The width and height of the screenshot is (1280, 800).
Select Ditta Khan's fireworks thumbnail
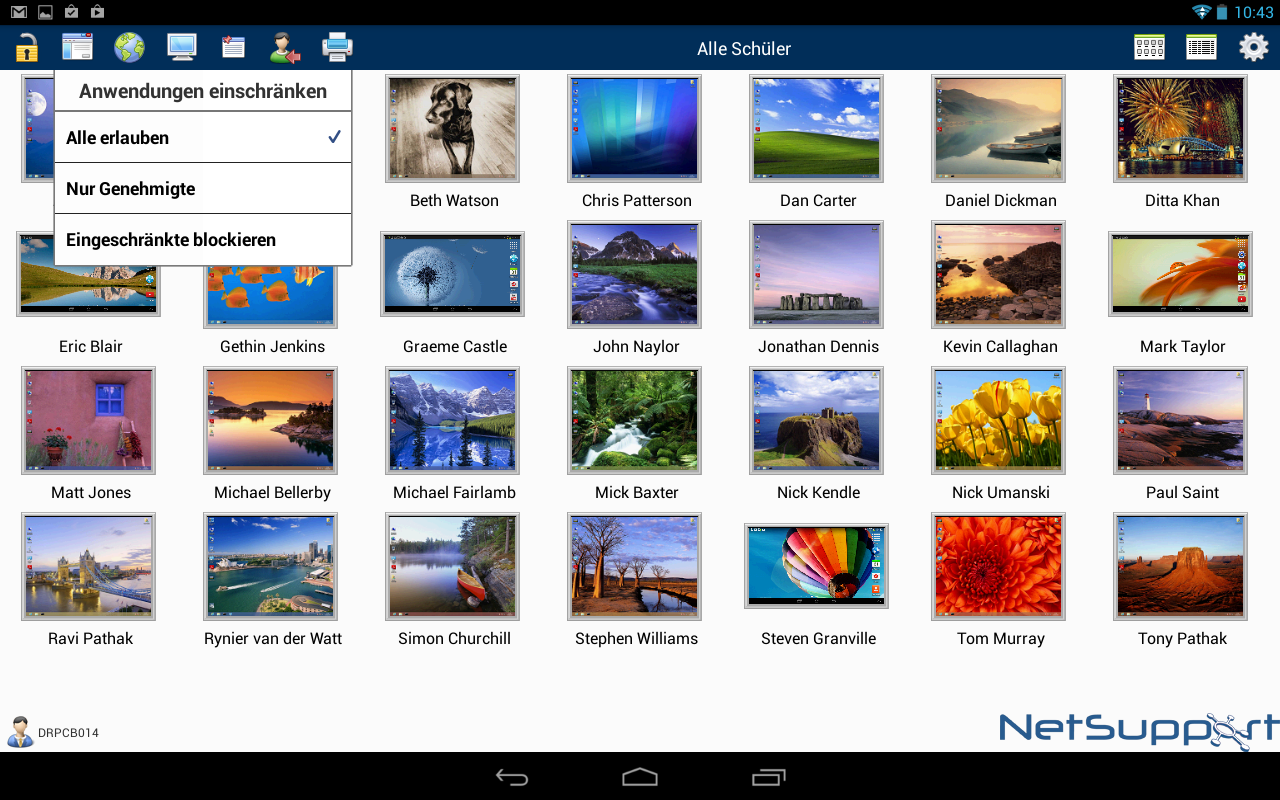(1180, 128)
